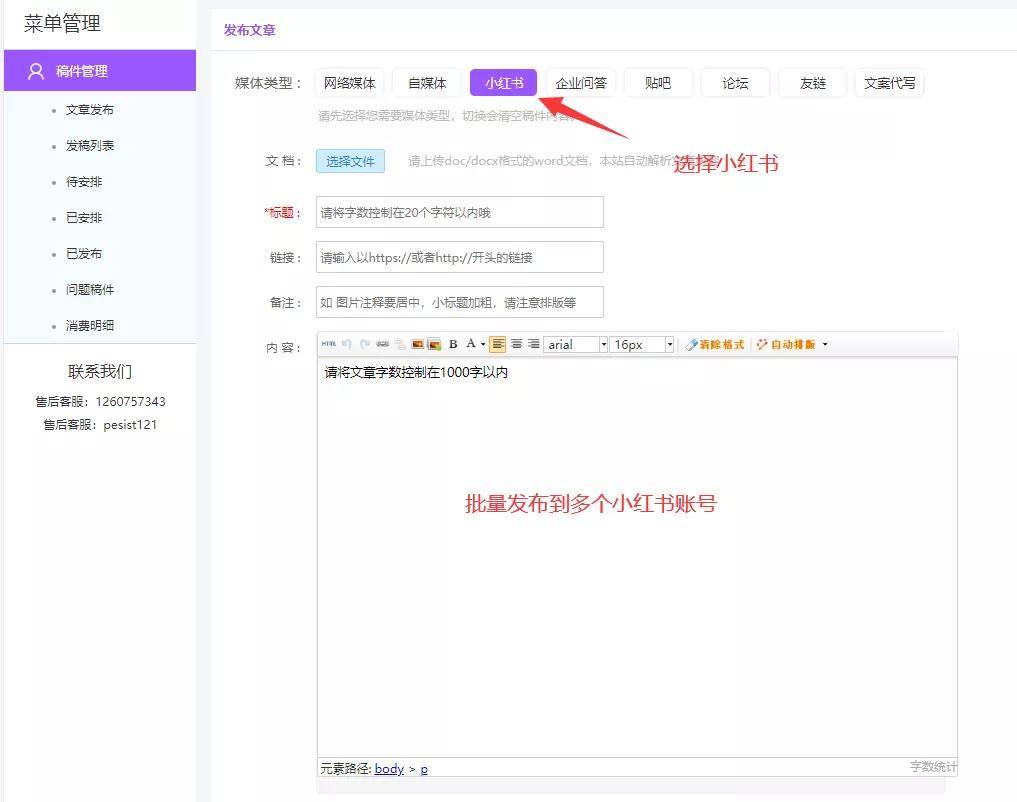Open the arial font family dropdown
Viewport: 1017px width, 802px height.
click(x=576, y=345)
